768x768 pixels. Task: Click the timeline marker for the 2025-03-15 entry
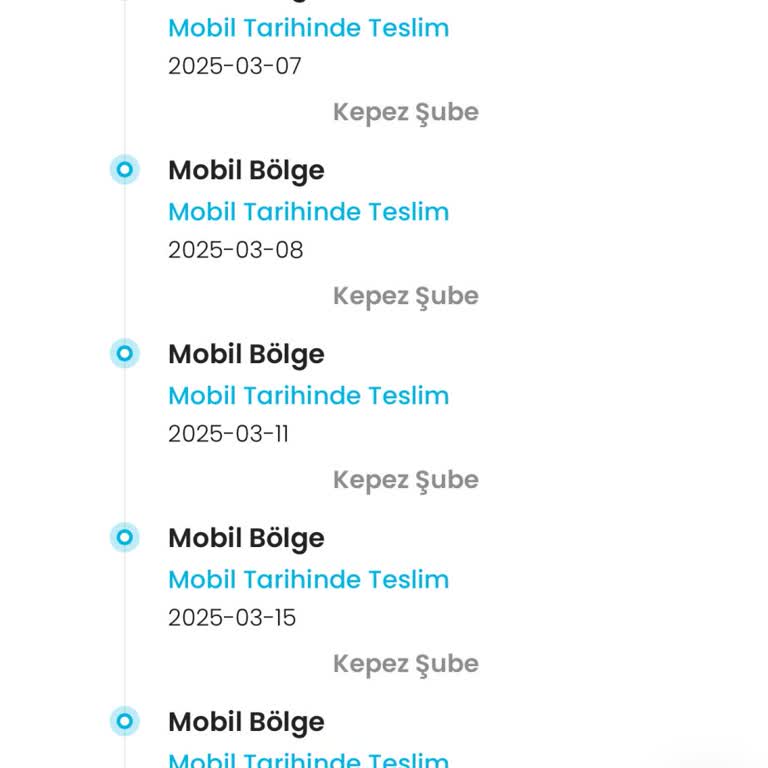(x=124, y=537)
